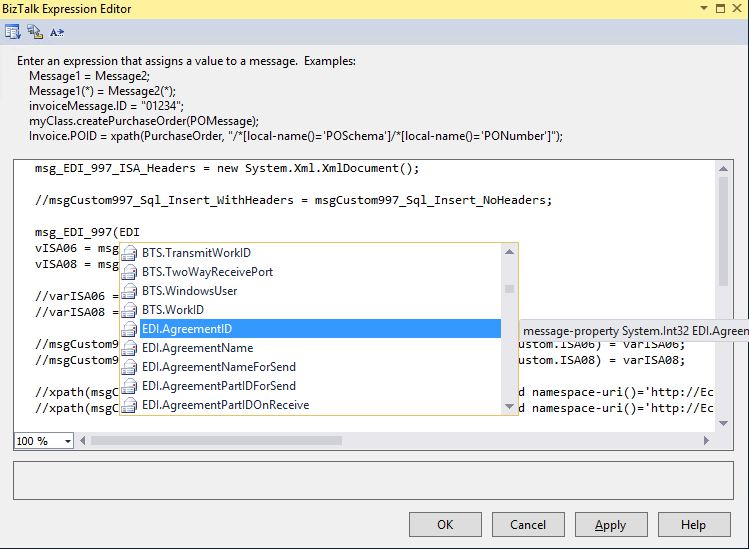Click the parameter info toolbar icon
Viewport: 749px width, 549px height.
click(x=35, y=32)
